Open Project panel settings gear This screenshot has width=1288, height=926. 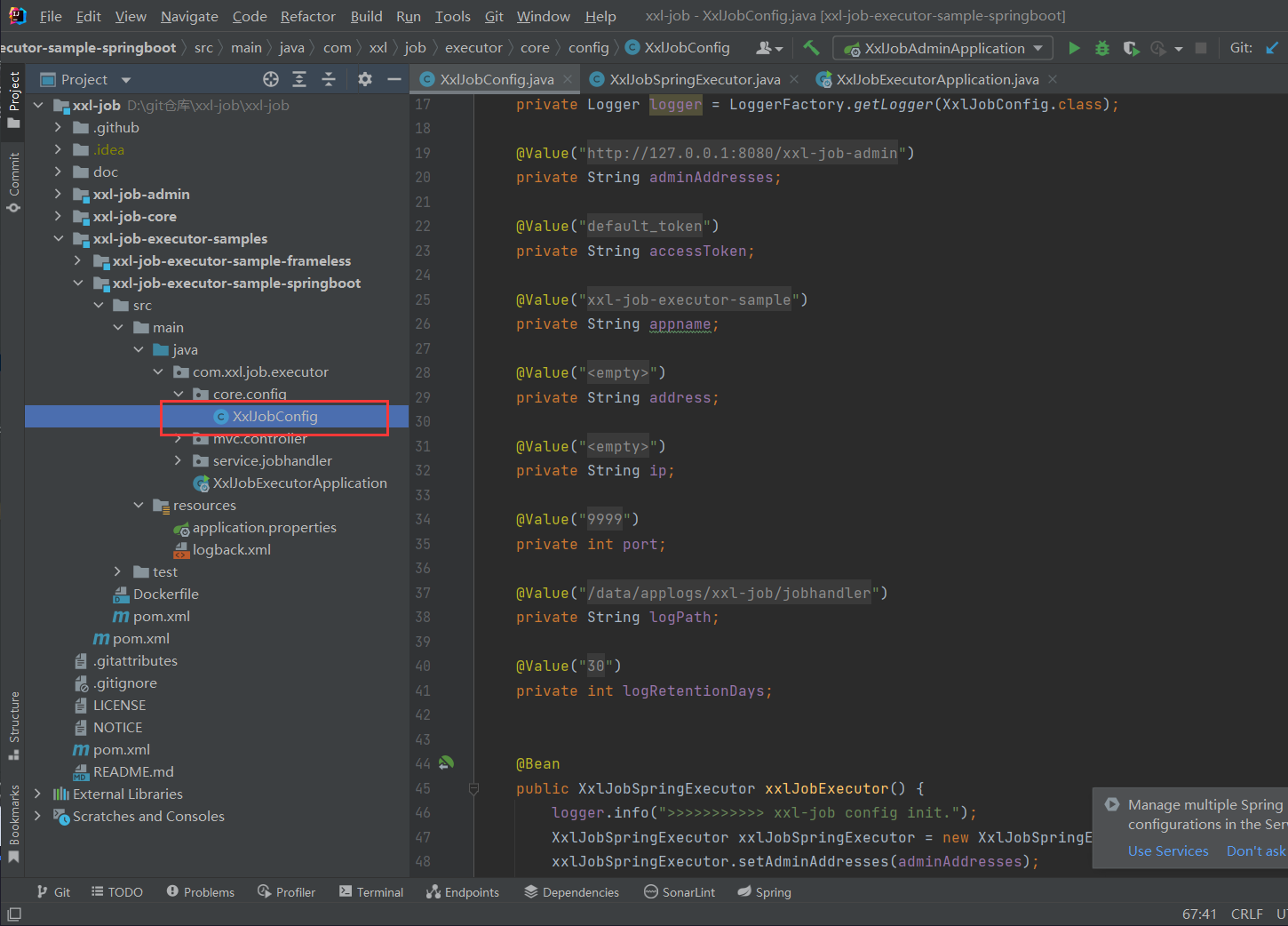coord(365,79)
